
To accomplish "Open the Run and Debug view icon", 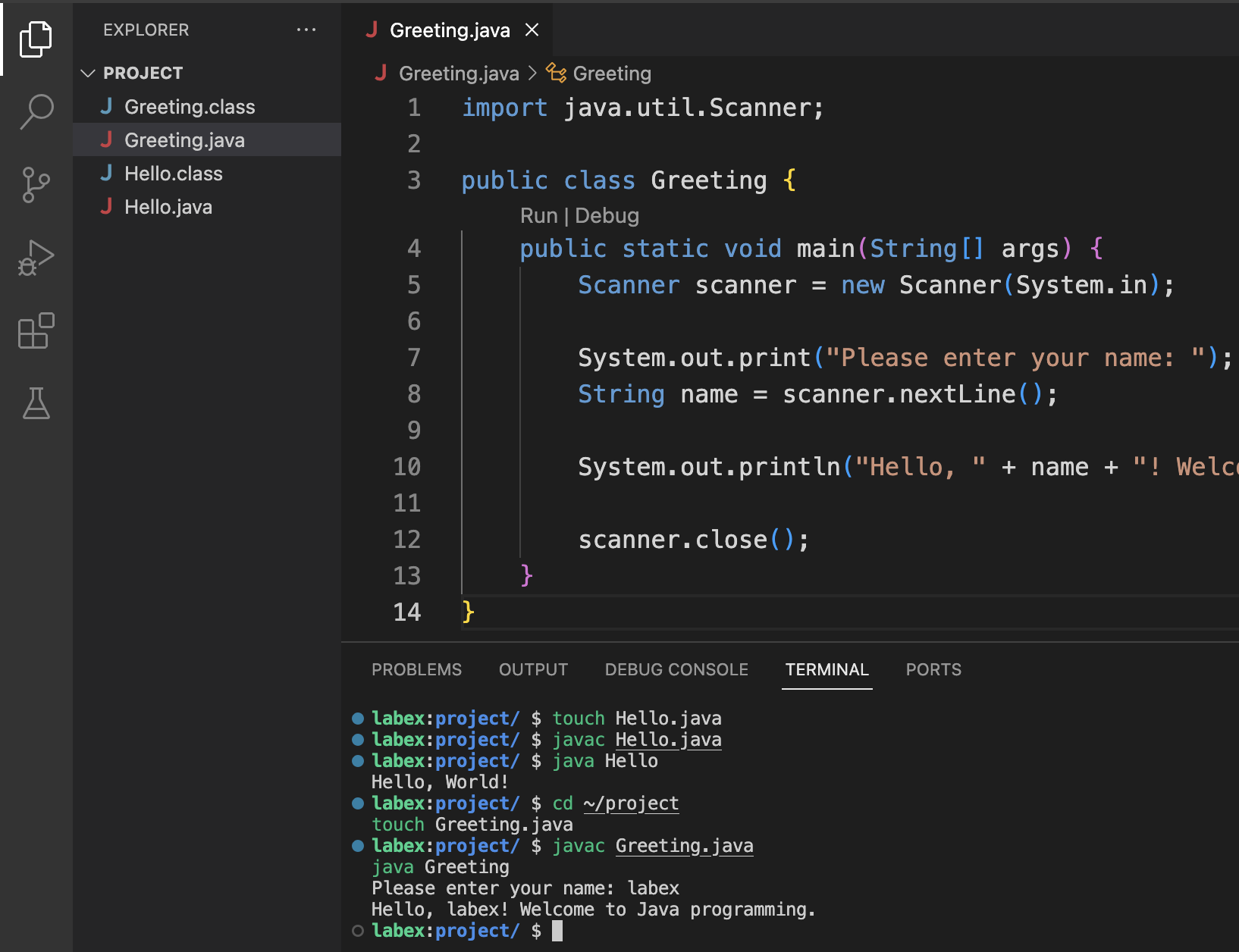I will 36,257.
